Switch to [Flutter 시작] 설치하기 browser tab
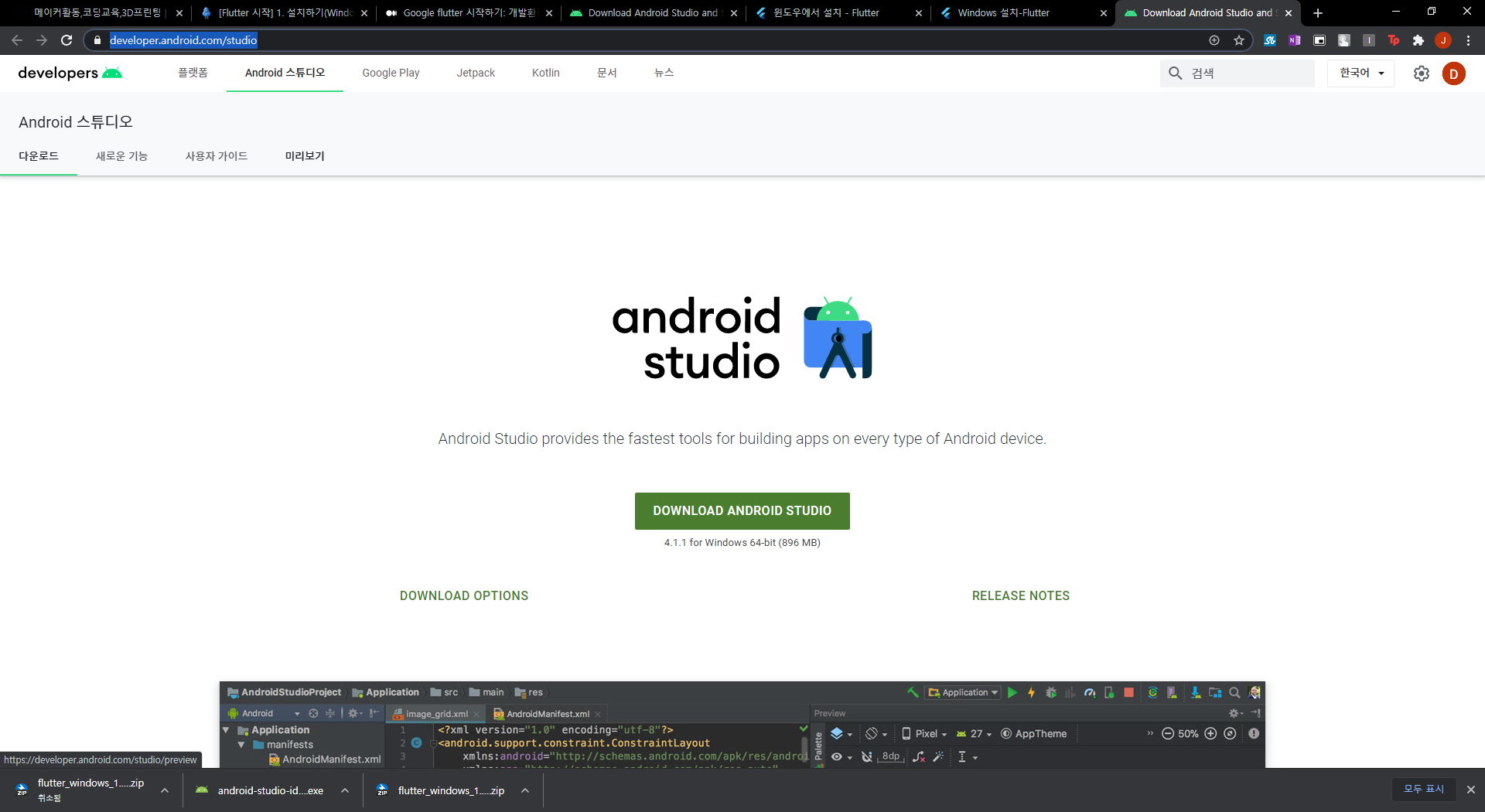1485x812 pixels. click(285, 13)
